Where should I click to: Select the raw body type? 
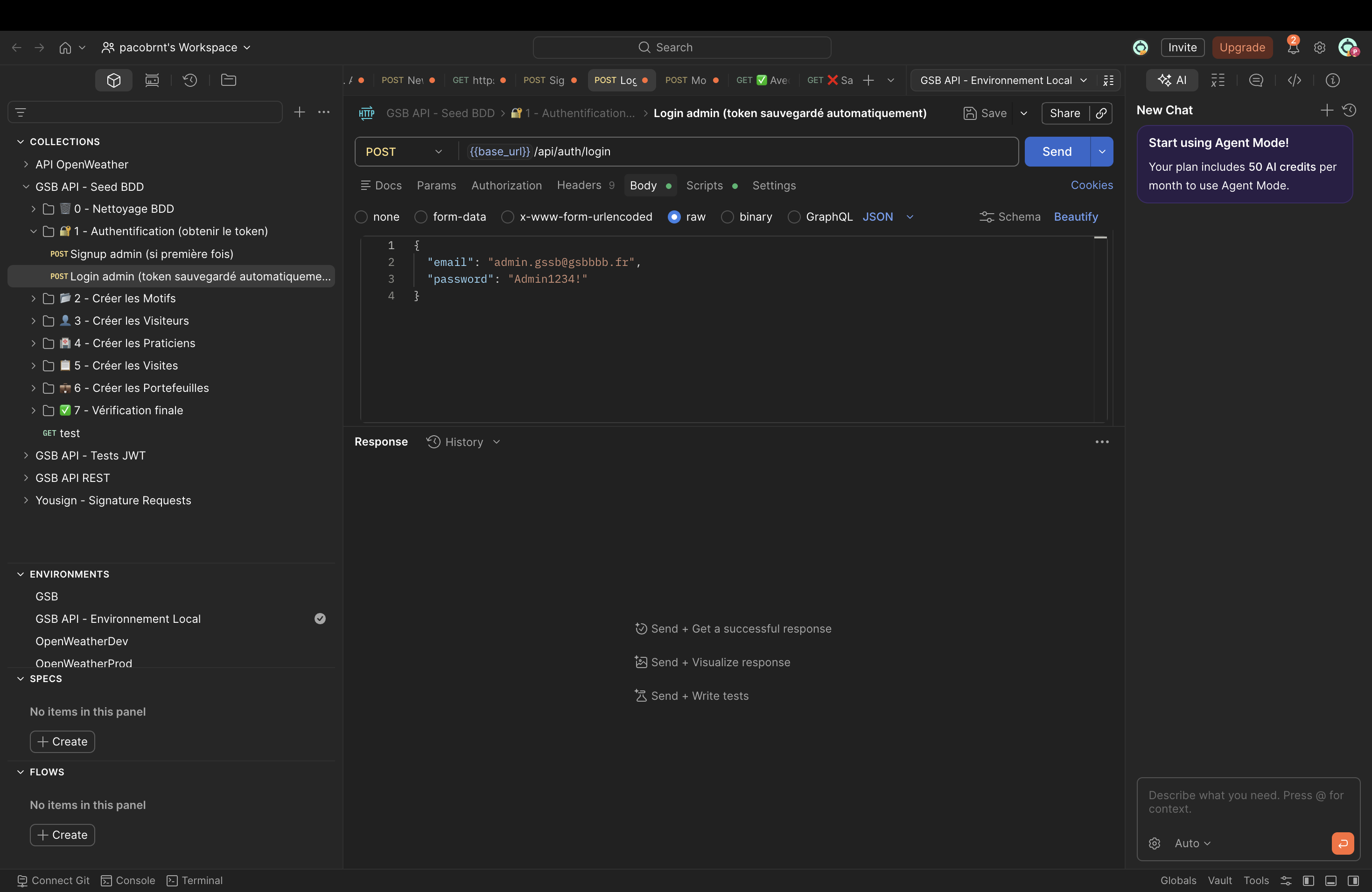pyautogui.click(x=674, y=216)
